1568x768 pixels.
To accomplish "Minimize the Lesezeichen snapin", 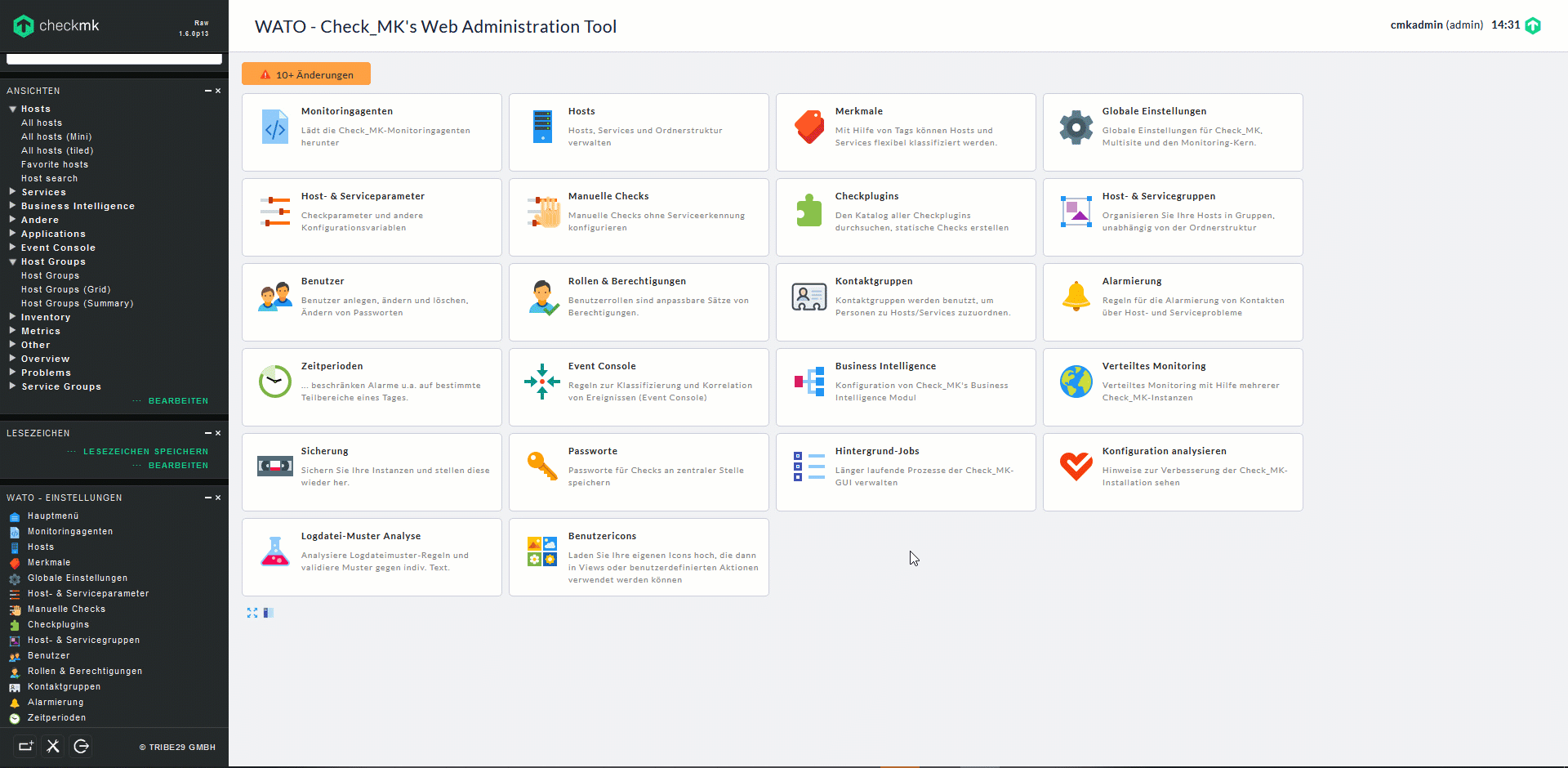I will point(208,433).
